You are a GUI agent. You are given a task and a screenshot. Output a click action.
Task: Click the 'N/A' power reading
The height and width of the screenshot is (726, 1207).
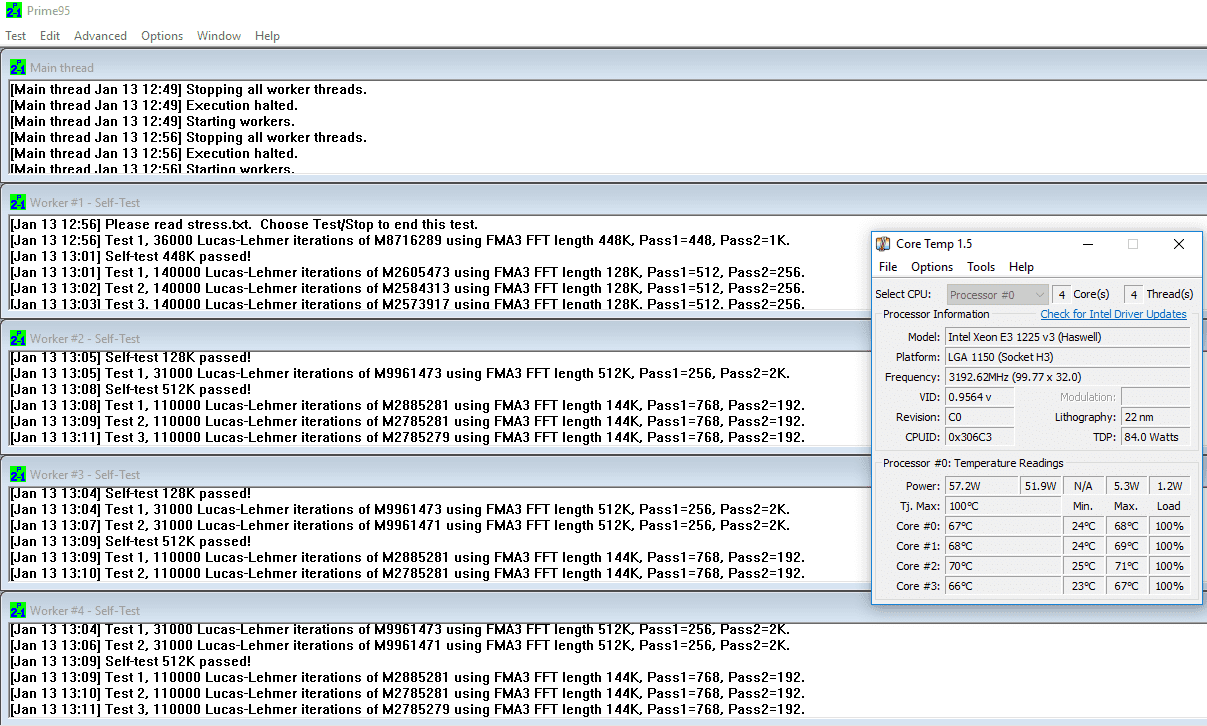click(1083, 486)
